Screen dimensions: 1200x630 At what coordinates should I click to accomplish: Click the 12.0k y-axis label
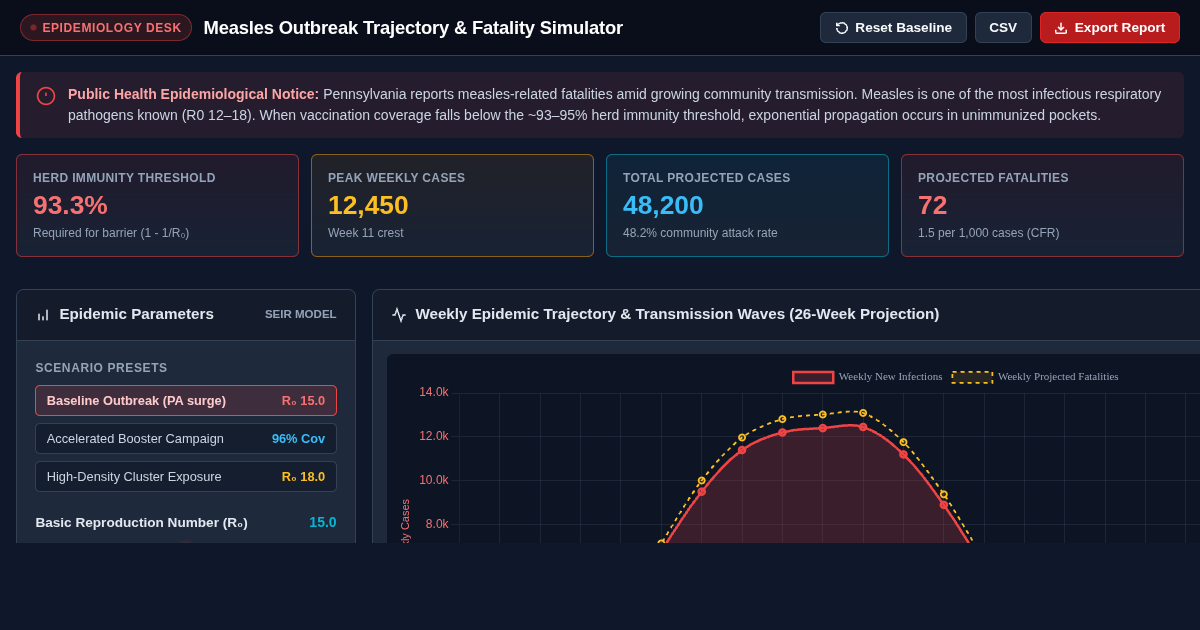click(x=434, y=436)
